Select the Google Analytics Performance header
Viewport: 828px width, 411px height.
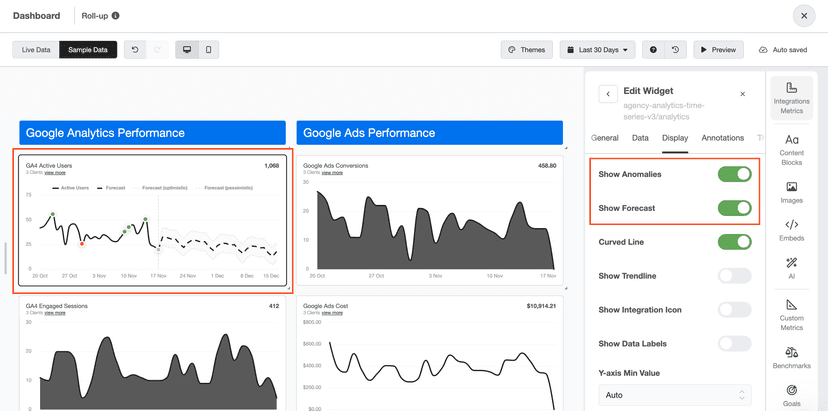pyautogui.click(x=153, y=133)
